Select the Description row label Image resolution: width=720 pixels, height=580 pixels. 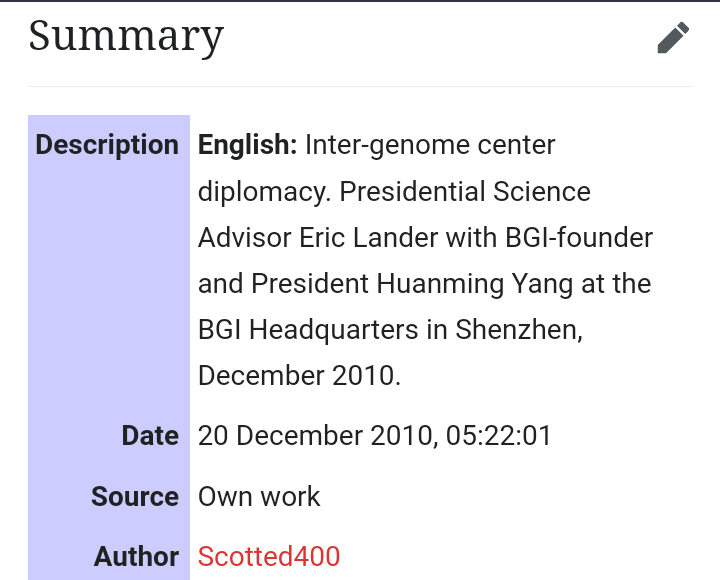107,145
